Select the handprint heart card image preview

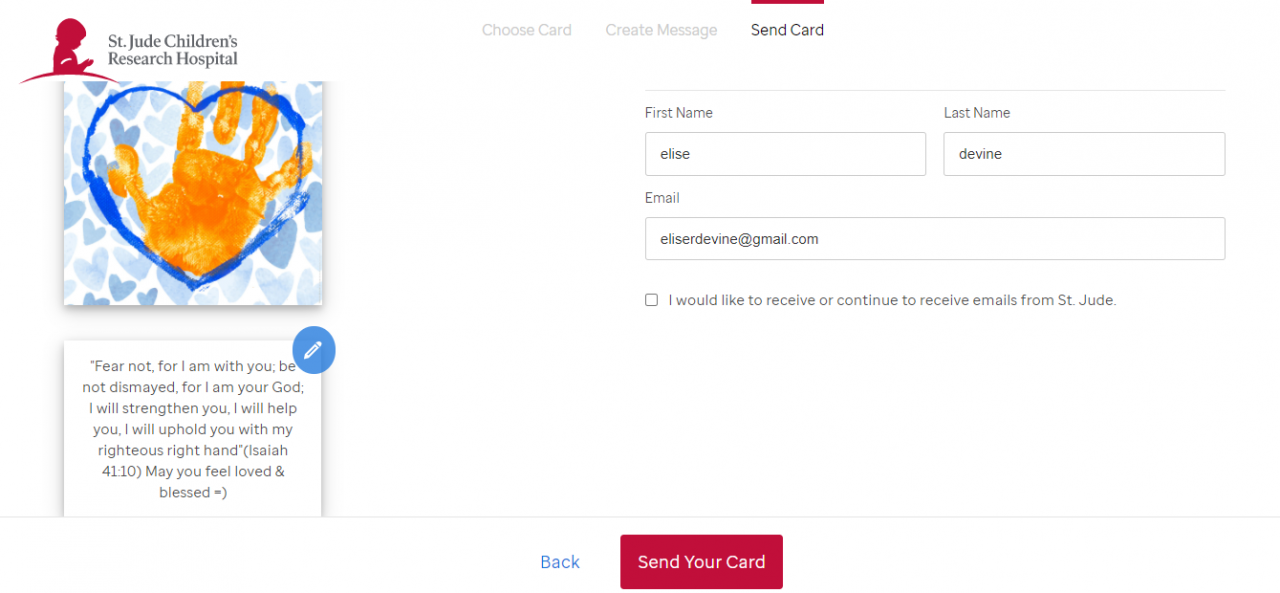(x=193, y=193)
